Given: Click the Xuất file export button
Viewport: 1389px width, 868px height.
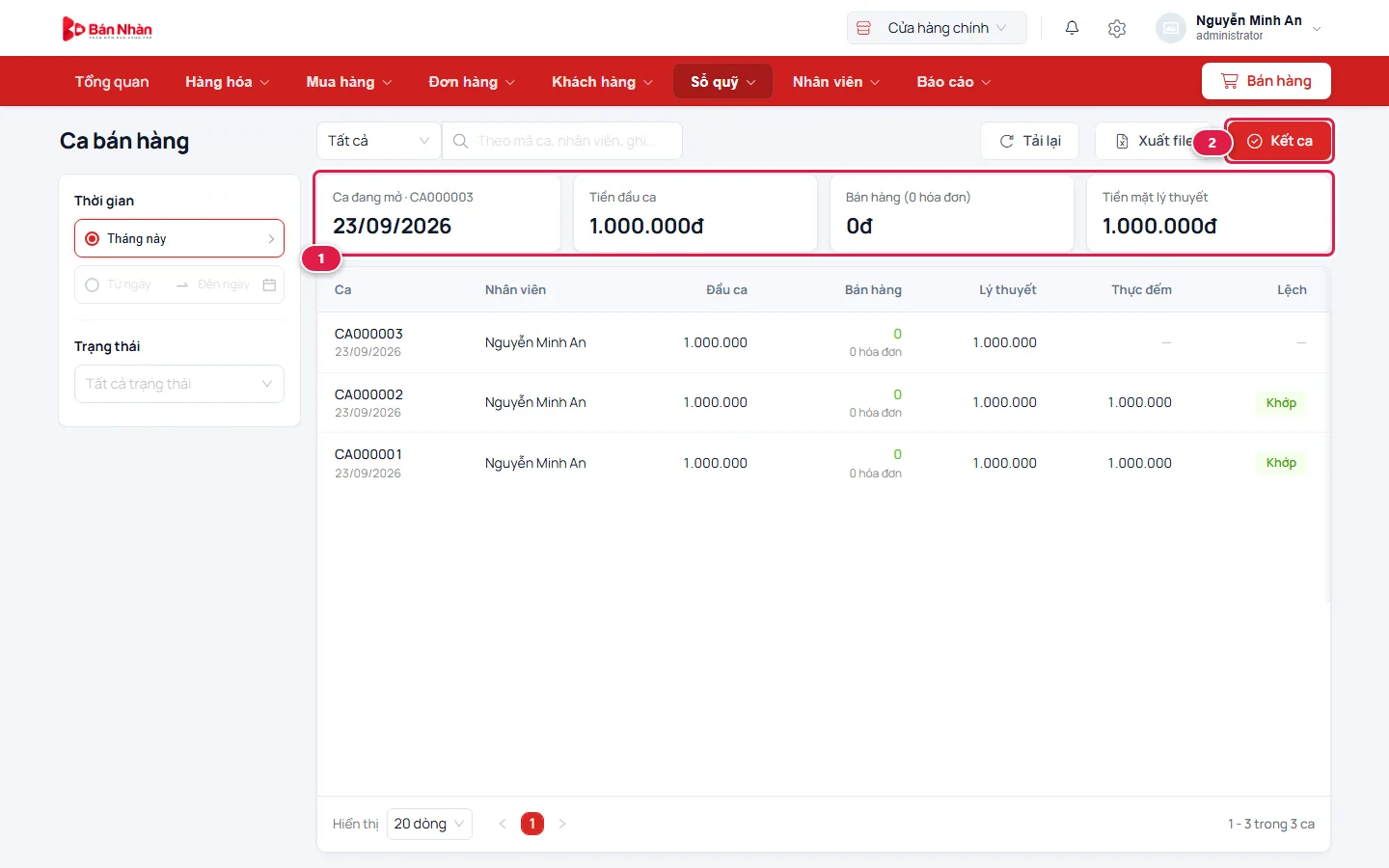Looking at the screenshot, I should tap(1154, 141).
